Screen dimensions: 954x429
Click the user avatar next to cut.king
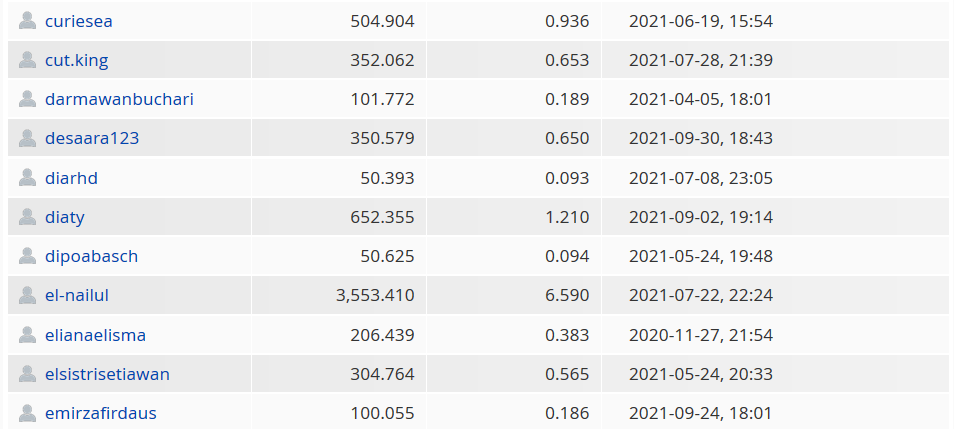coord(27,60)
